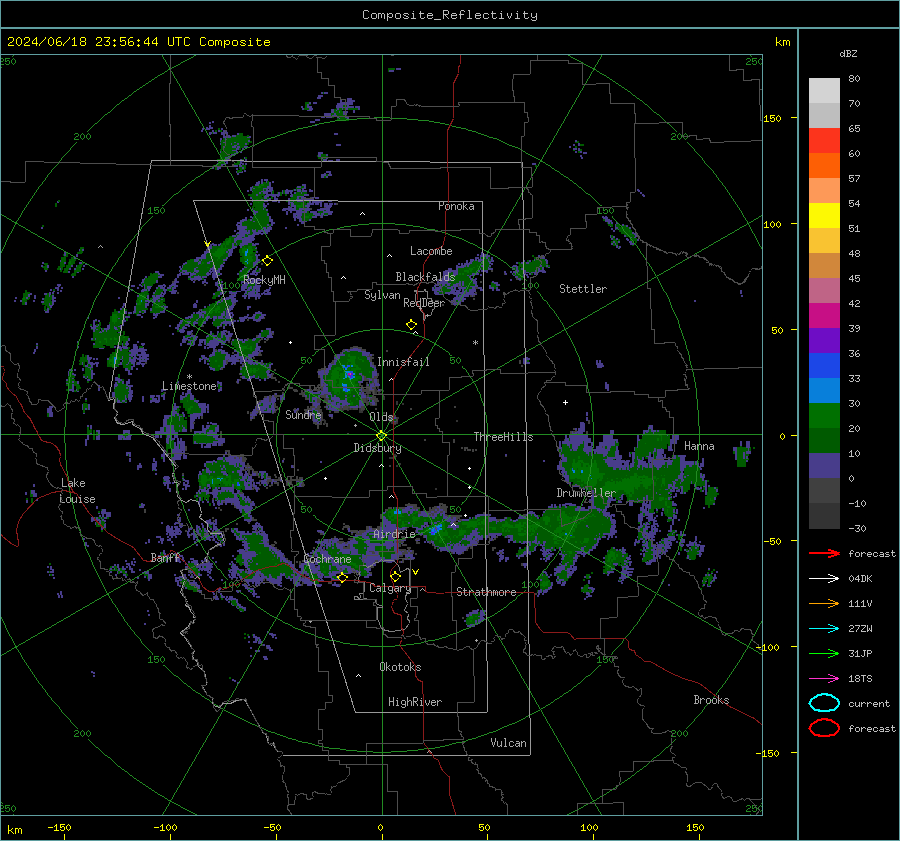This screenshot has width=900, height=841.
Task: Click the Hanna city label
Action: pos(699,446)
